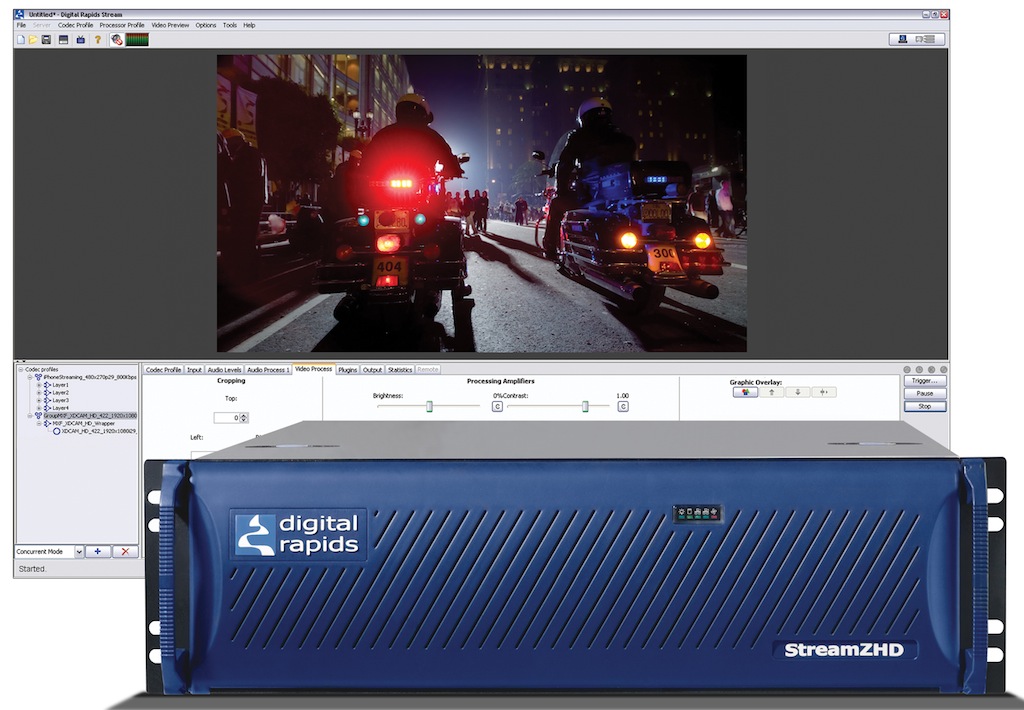Click the Graphic Overlay move down arrow

(797, 393)
